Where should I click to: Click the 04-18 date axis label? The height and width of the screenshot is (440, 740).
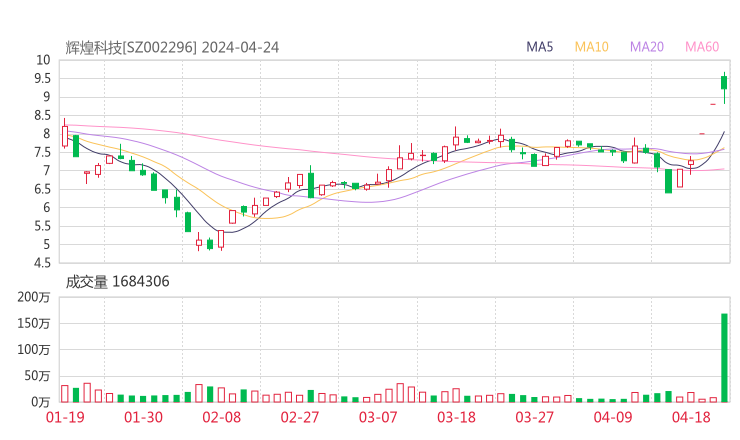point(691,417)
